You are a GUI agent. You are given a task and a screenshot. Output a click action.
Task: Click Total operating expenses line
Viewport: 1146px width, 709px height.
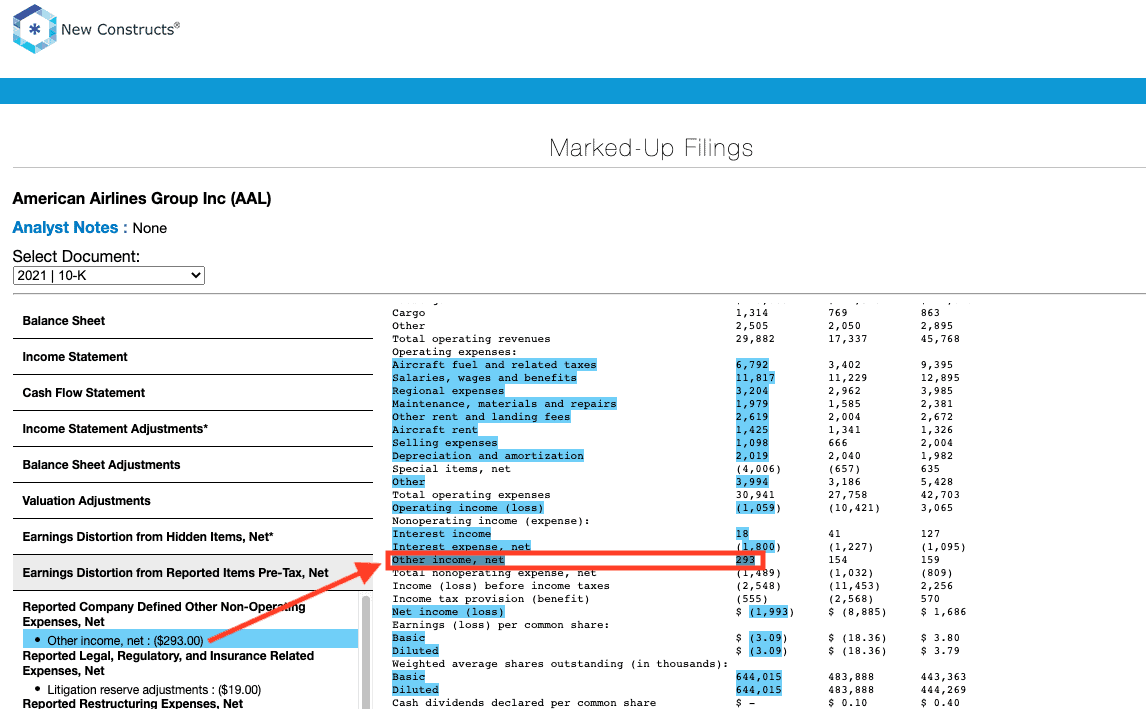pyautogui.click(x=471, y=495)
